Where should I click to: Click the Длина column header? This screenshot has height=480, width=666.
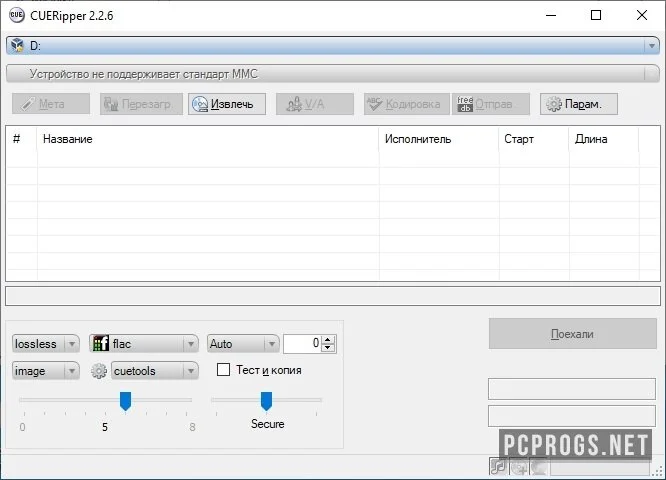tap(604, 139)
